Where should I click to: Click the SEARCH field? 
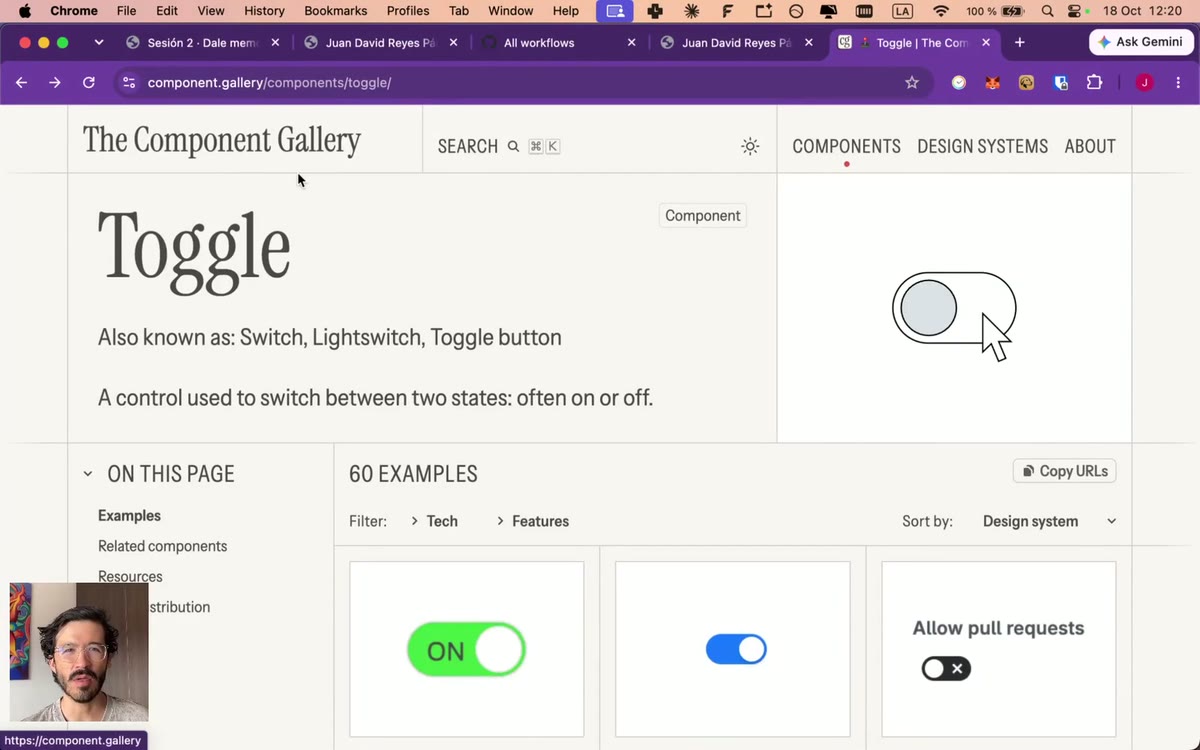pyautogui.click(x=498, y=146)
